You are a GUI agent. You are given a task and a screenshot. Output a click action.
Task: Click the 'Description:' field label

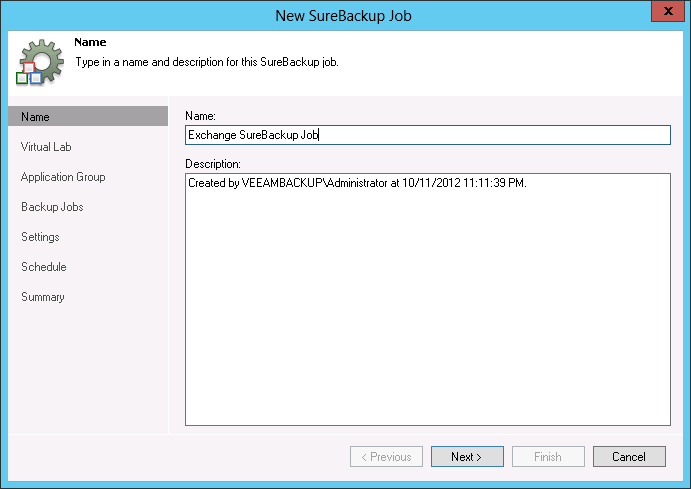213,164
